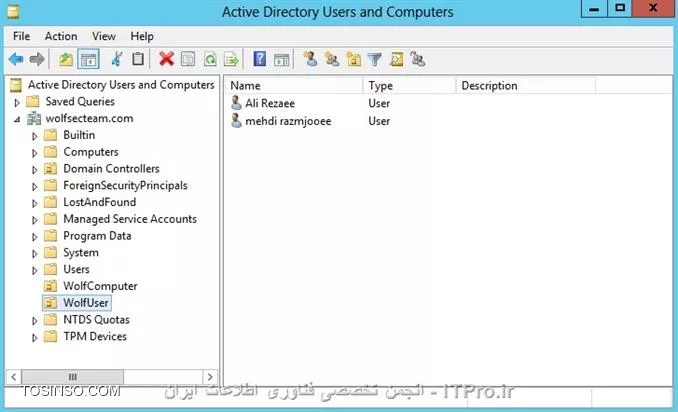Viewport: 678px width, 412px height.
Task: Expand the Managed Service Accounts container
Action: [35, 220]
